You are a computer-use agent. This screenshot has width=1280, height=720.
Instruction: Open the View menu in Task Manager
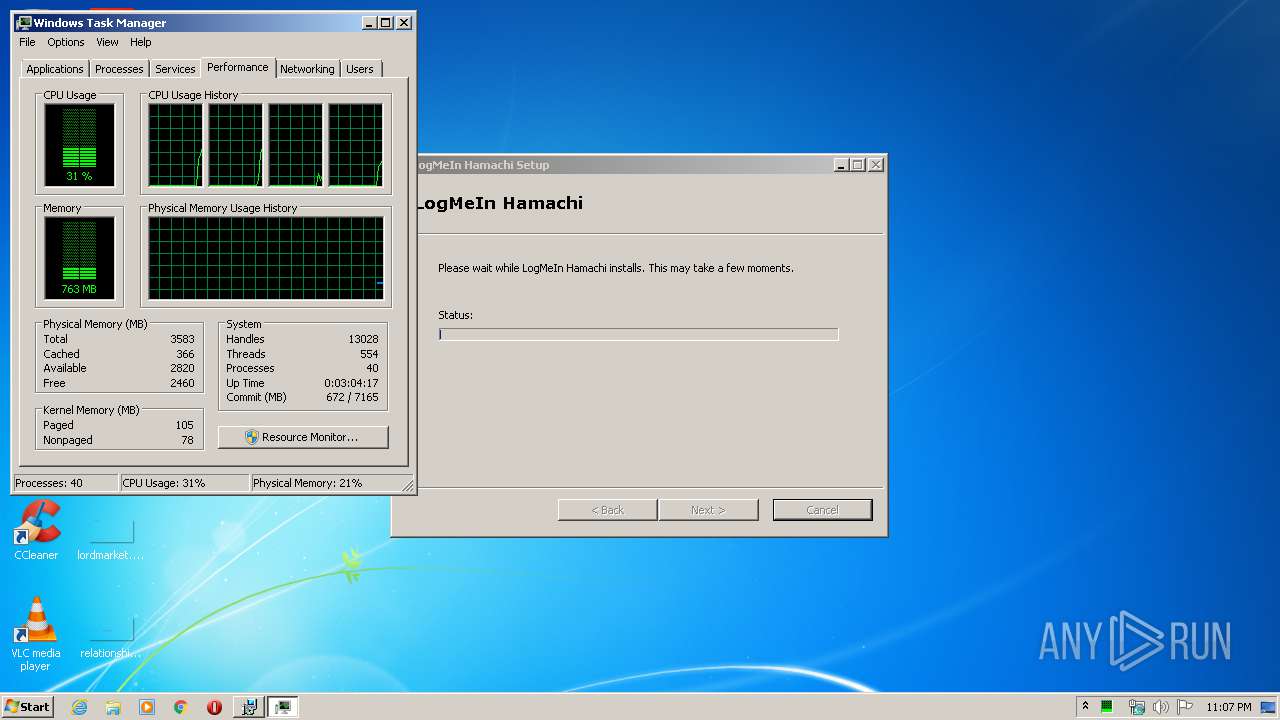(107, 42)
